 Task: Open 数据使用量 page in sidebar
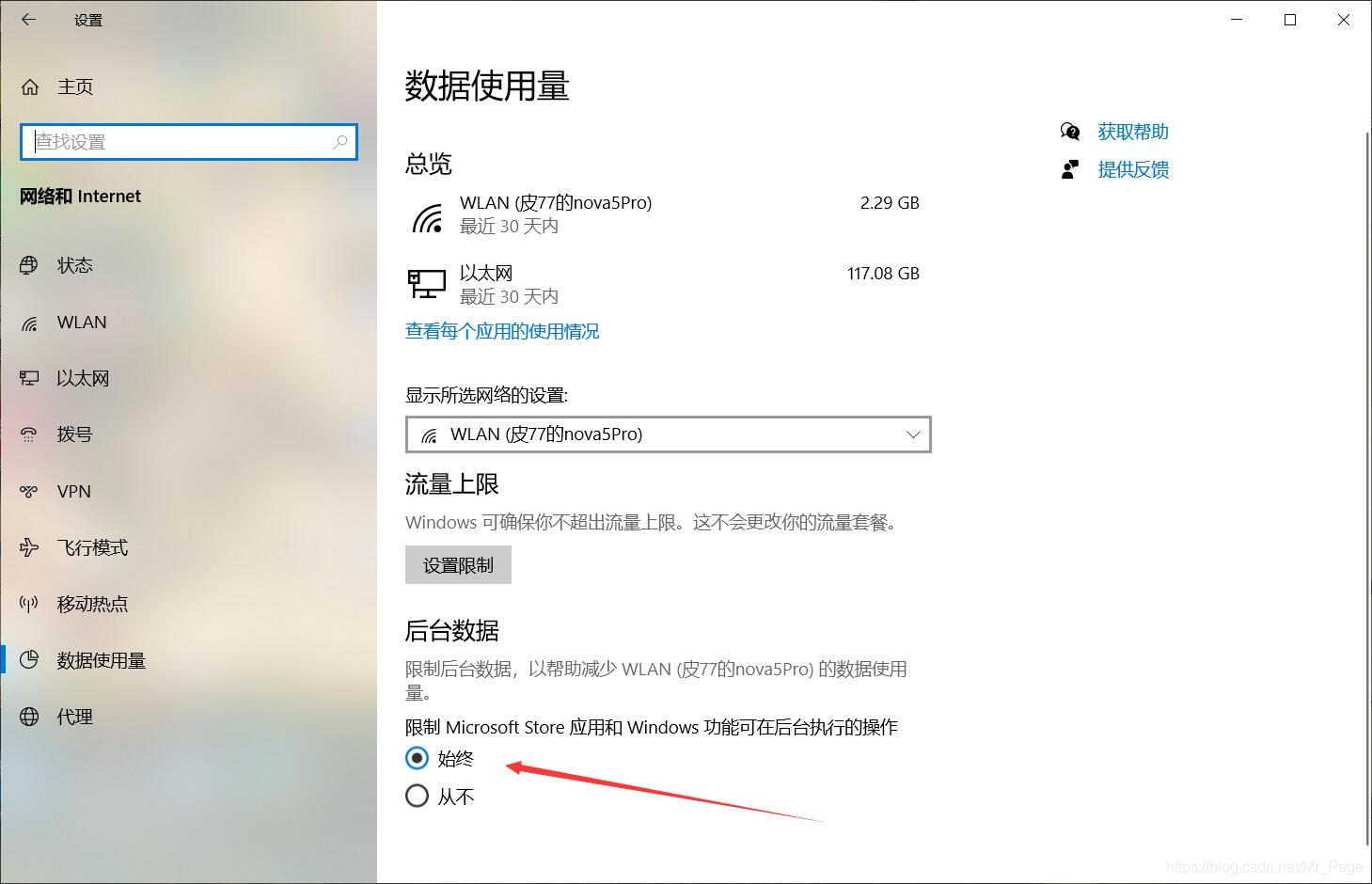(102, 660)
